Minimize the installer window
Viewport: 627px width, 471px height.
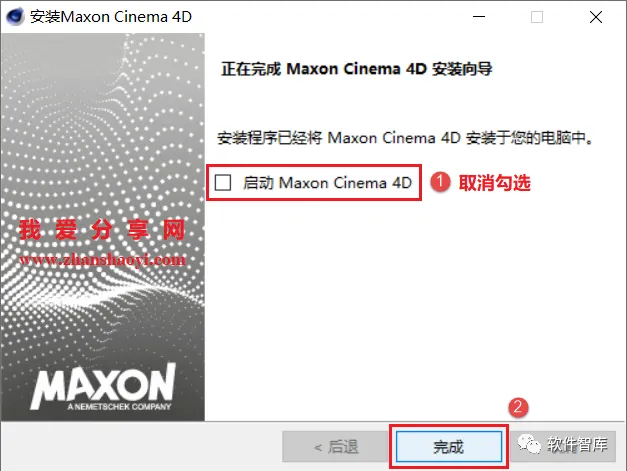[479, 17]
